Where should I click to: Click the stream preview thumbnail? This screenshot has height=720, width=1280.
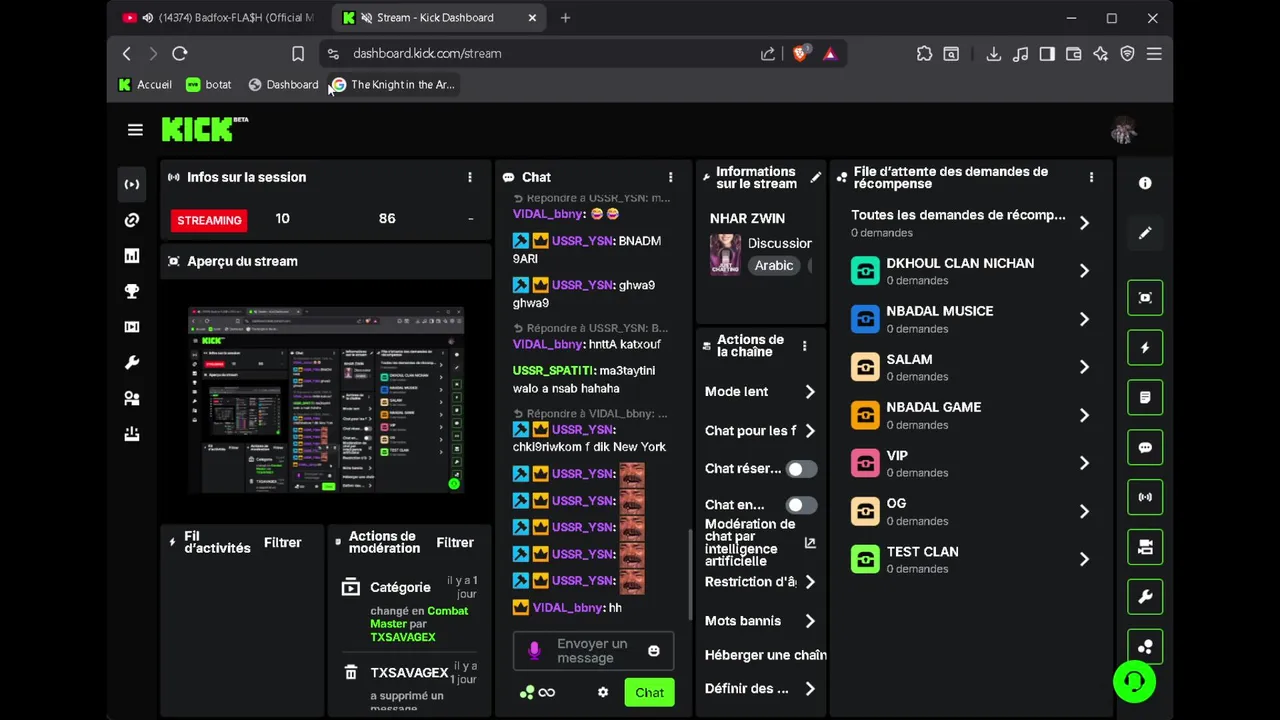coord(326,399)
